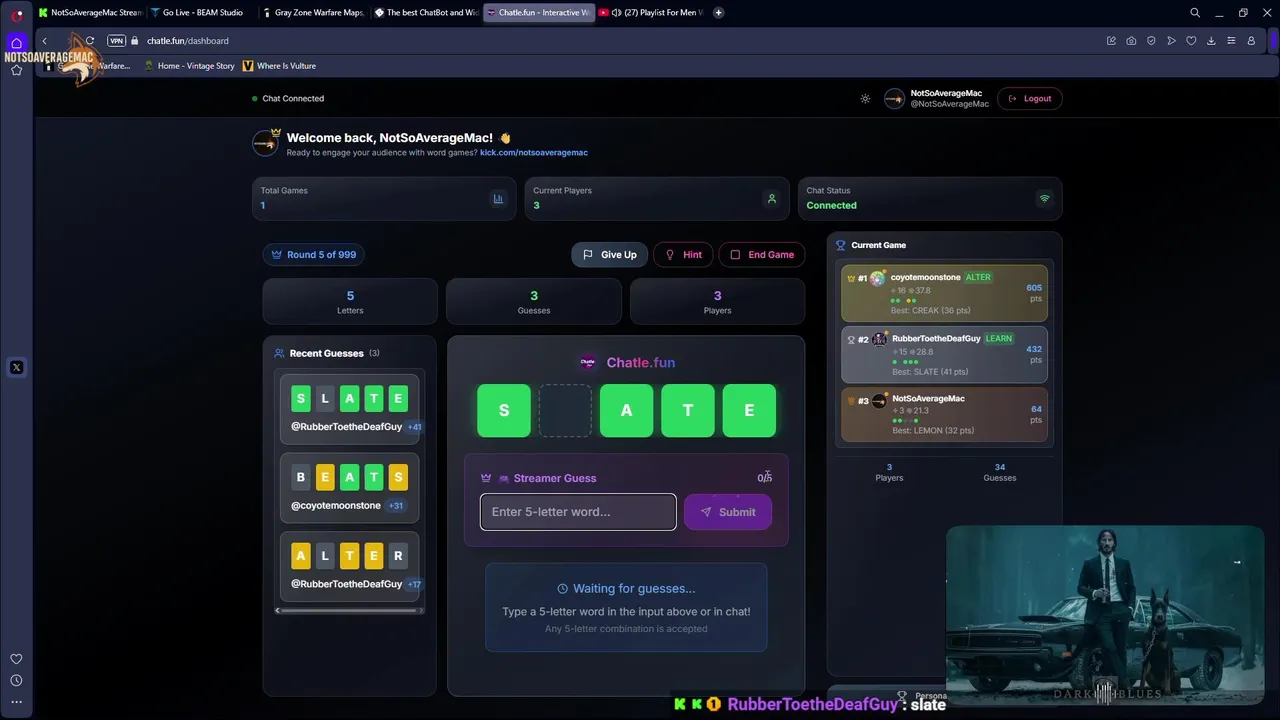Click the '+31' points badge
The width and height of the screenshot is (1280, 720).
tap(396, 506)
